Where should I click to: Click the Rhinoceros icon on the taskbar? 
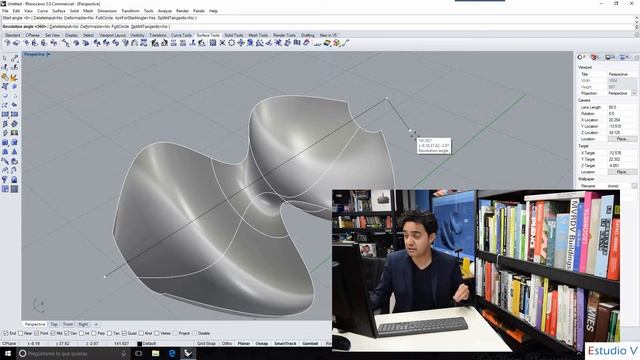tap(188, 353)
